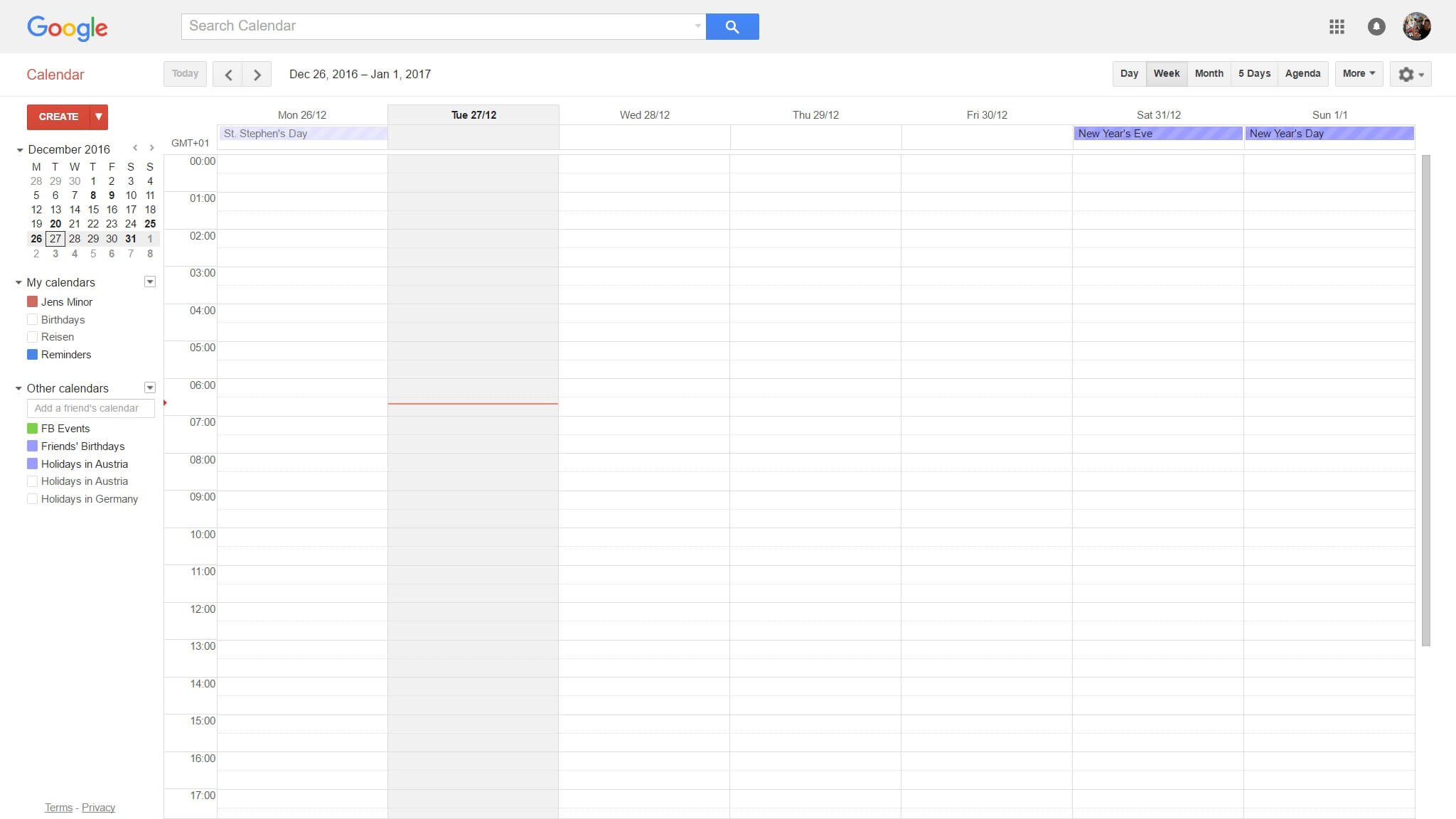Open the Google apps grid
This screenshot has width=1456, height=819.
[x=1337, y=27]
